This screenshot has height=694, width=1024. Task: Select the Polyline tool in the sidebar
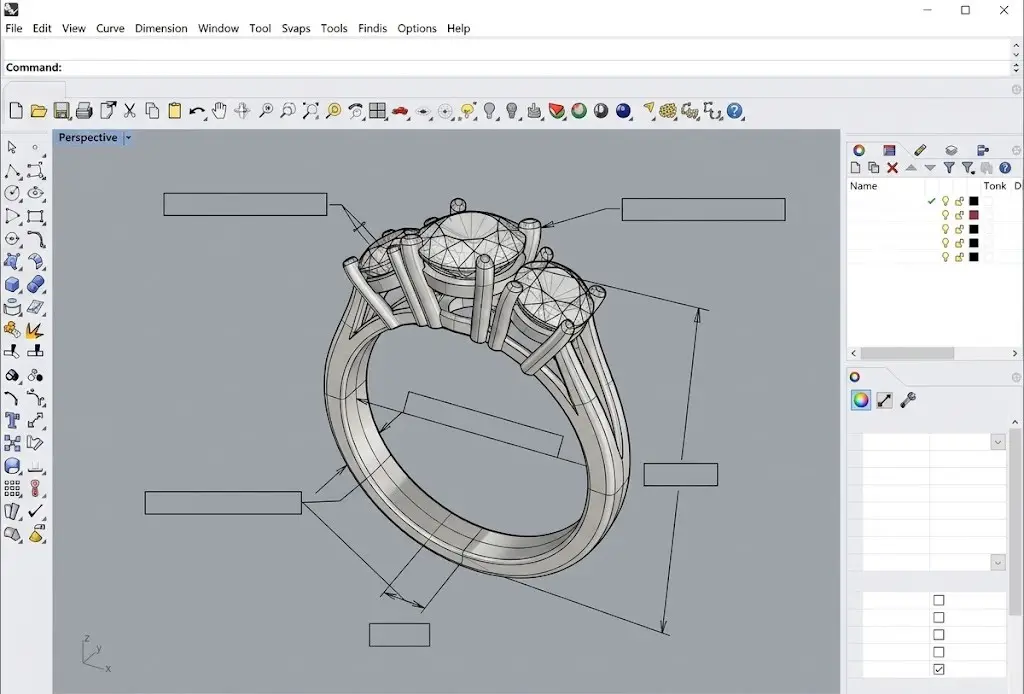coord(12,171)
